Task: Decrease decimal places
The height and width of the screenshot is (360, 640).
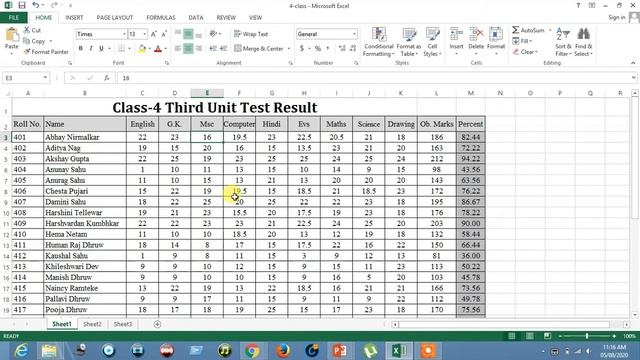Action: [353, 49]
